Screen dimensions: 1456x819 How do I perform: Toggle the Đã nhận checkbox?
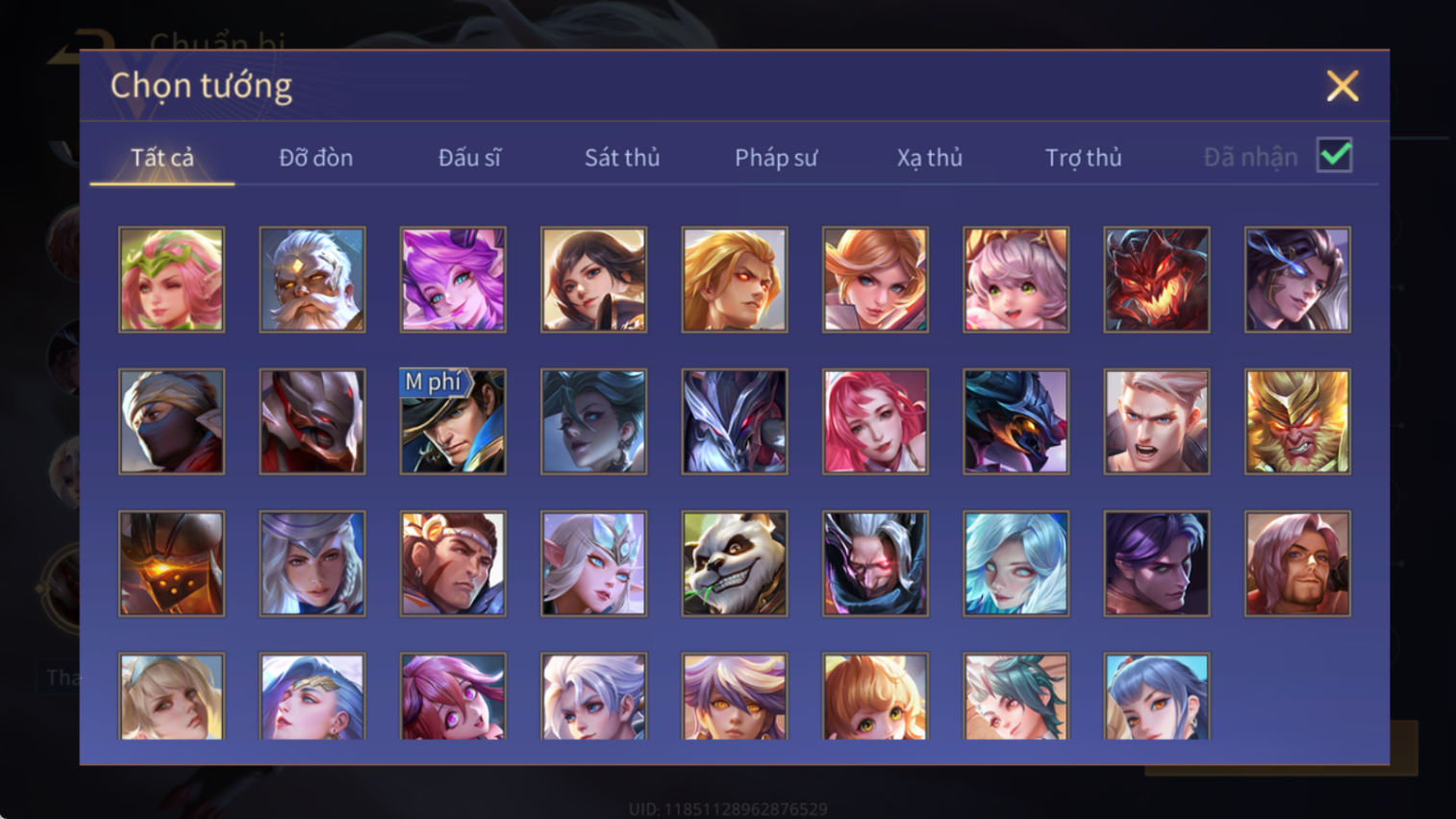click(x=1335, y=156)
